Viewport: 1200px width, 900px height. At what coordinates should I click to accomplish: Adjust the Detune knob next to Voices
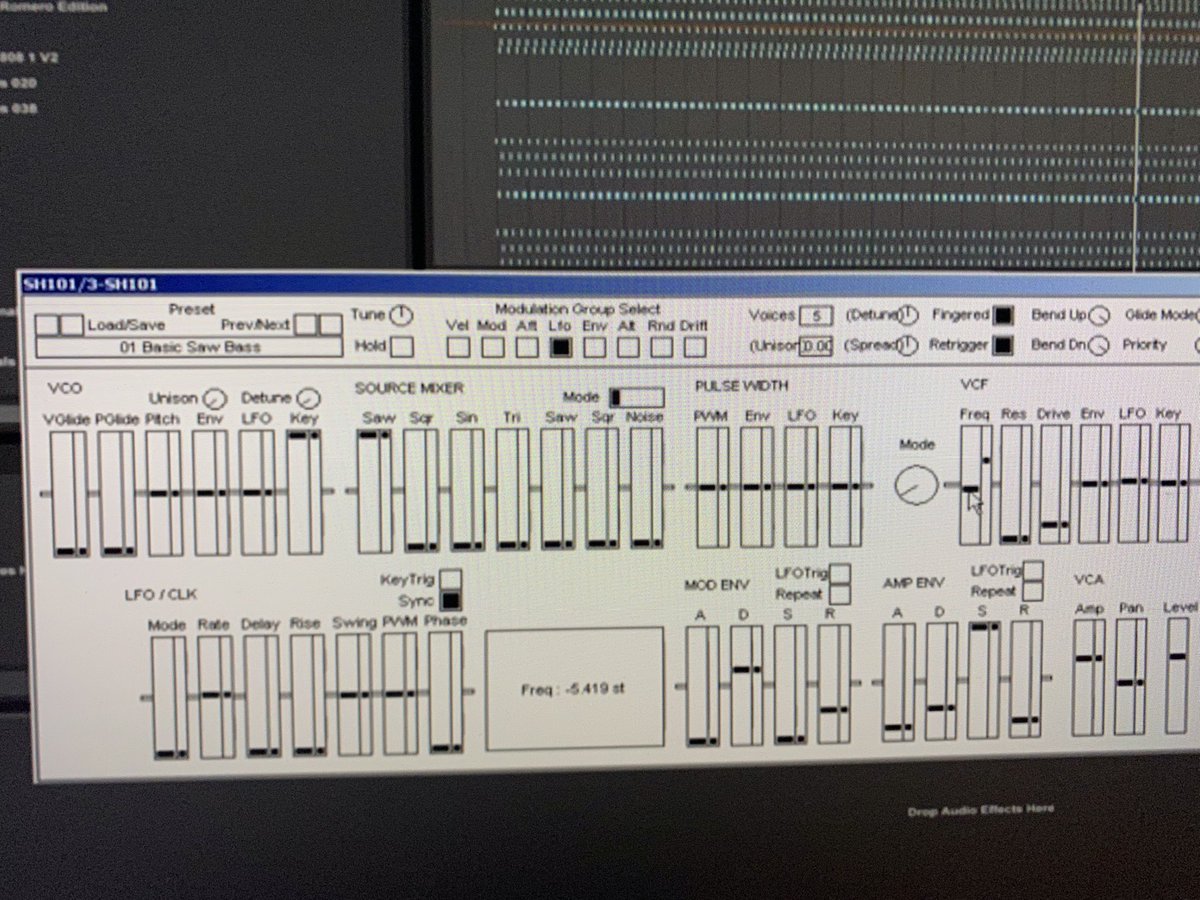(x=907, y=314)
